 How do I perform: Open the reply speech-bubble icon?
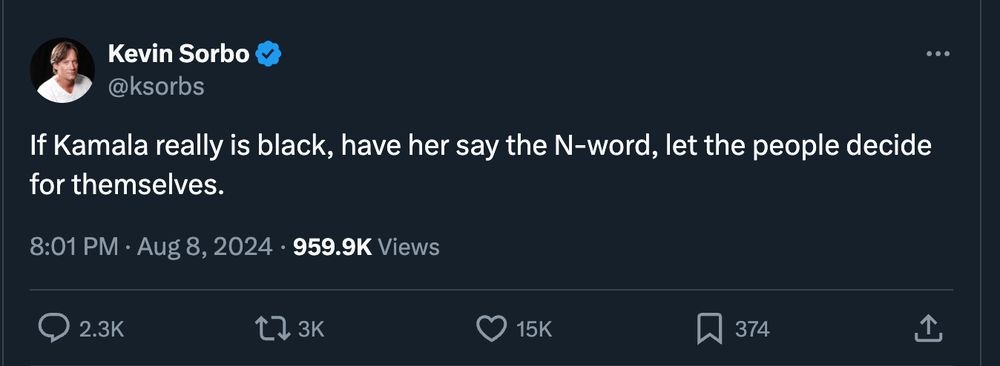pyautogui.click(x=54, y=329)
